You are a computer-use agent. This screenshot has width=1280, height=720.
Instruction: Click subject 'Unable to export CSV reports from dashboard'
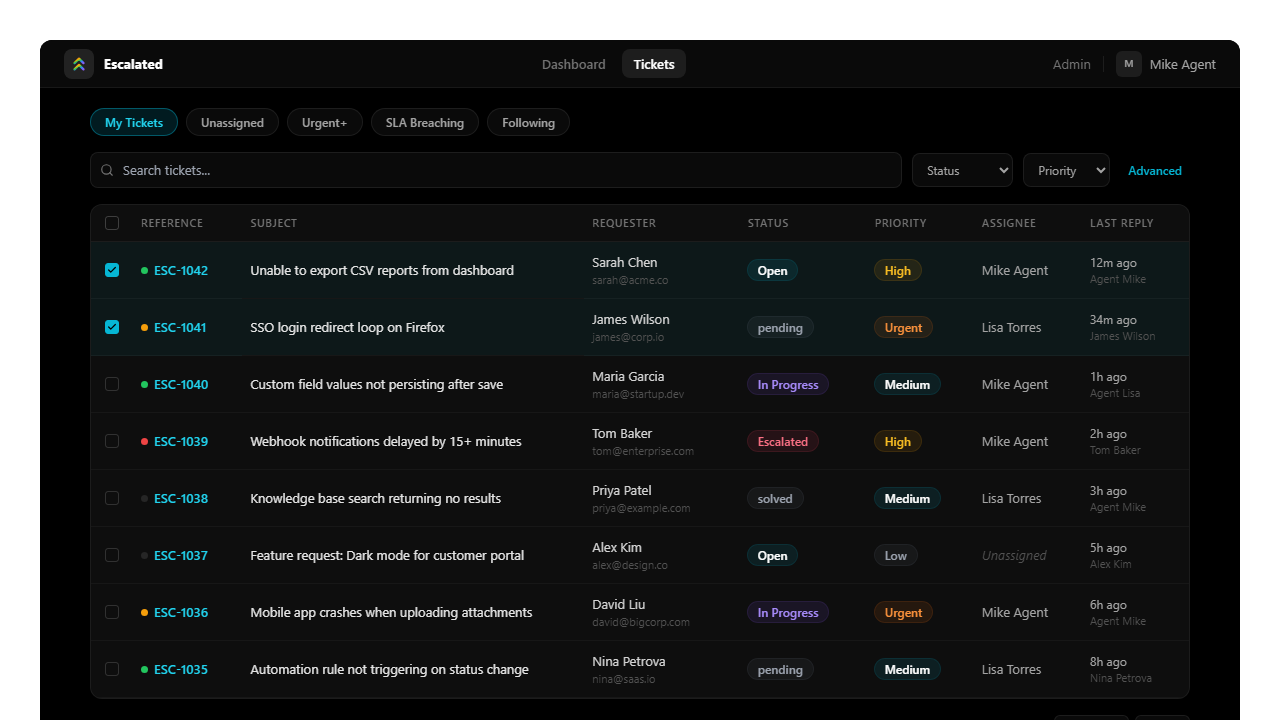(382, 270)
